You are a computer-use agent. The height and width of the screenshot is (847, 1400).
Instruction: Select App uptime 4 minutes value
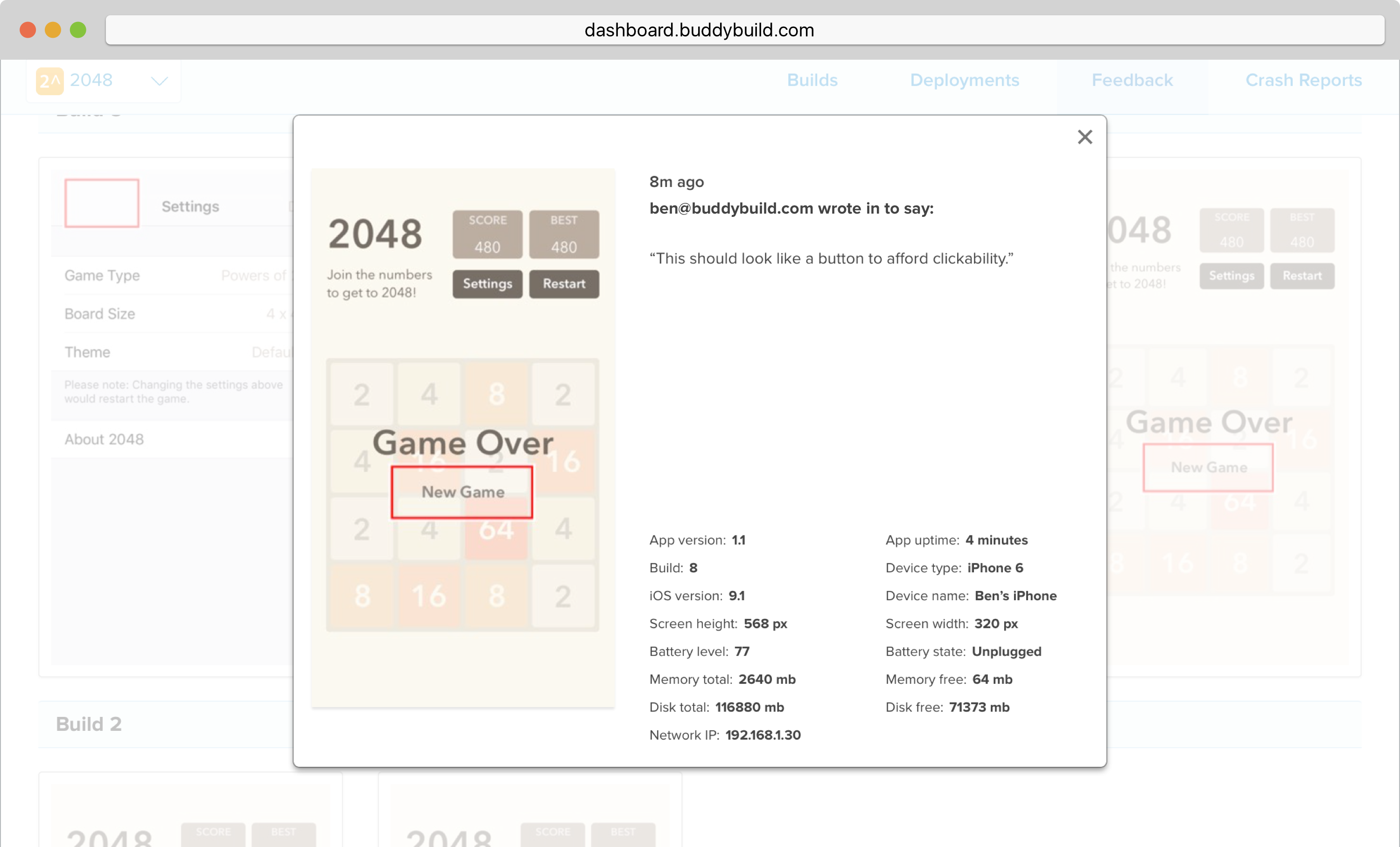996,540
